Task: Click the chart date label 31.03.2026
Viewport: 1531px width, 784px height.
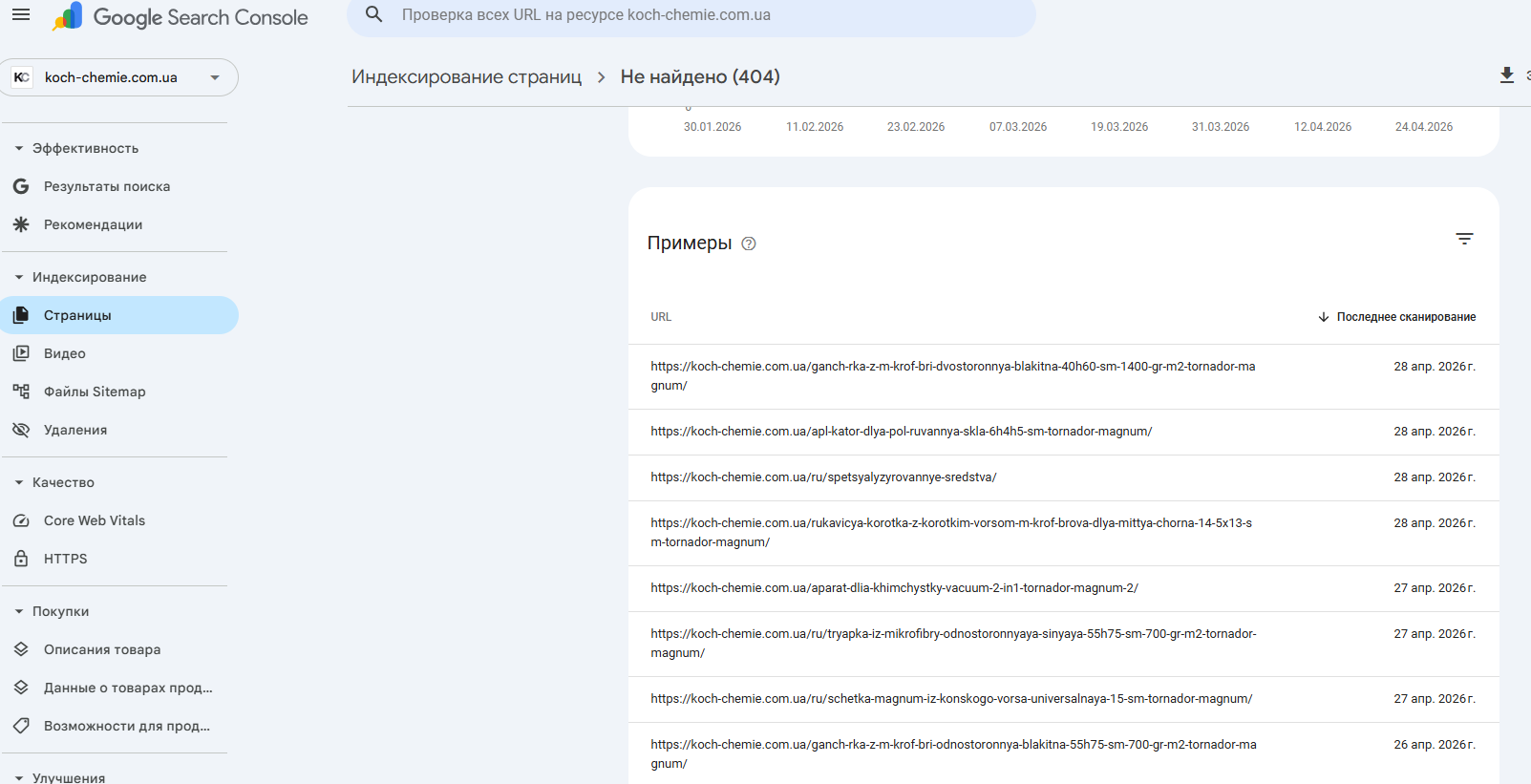Action: click(x=1221, y=127)
